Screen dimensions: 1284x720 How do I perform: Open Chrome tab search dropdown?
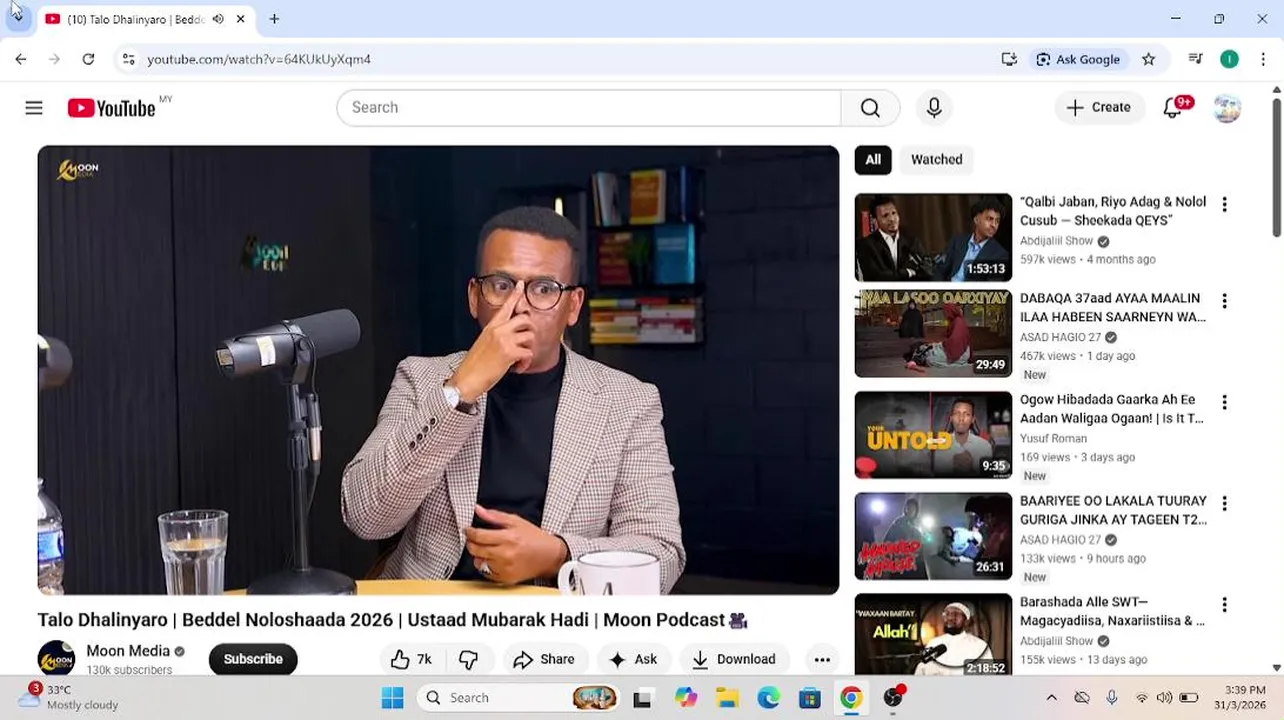[x=17, y=17]
